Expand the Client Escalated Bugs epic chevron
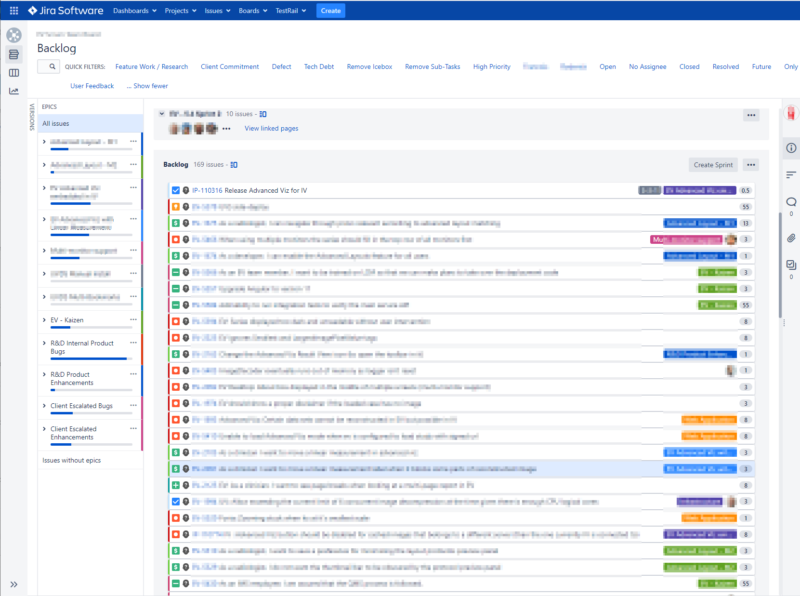Image resolution: width=800 pixels, height=596 pixels. 44,406
